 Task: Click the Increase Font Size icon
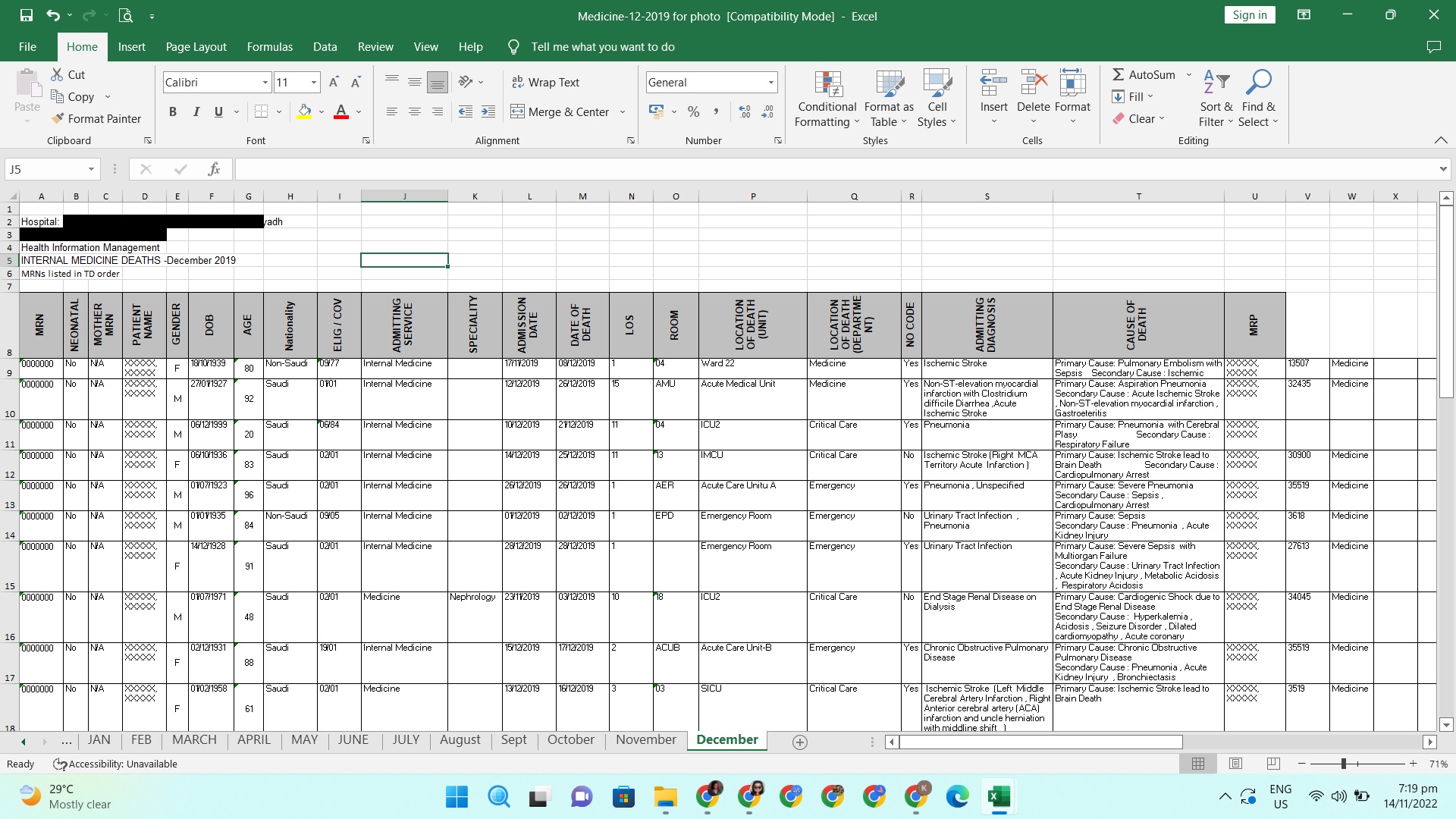tap(334, 83)
